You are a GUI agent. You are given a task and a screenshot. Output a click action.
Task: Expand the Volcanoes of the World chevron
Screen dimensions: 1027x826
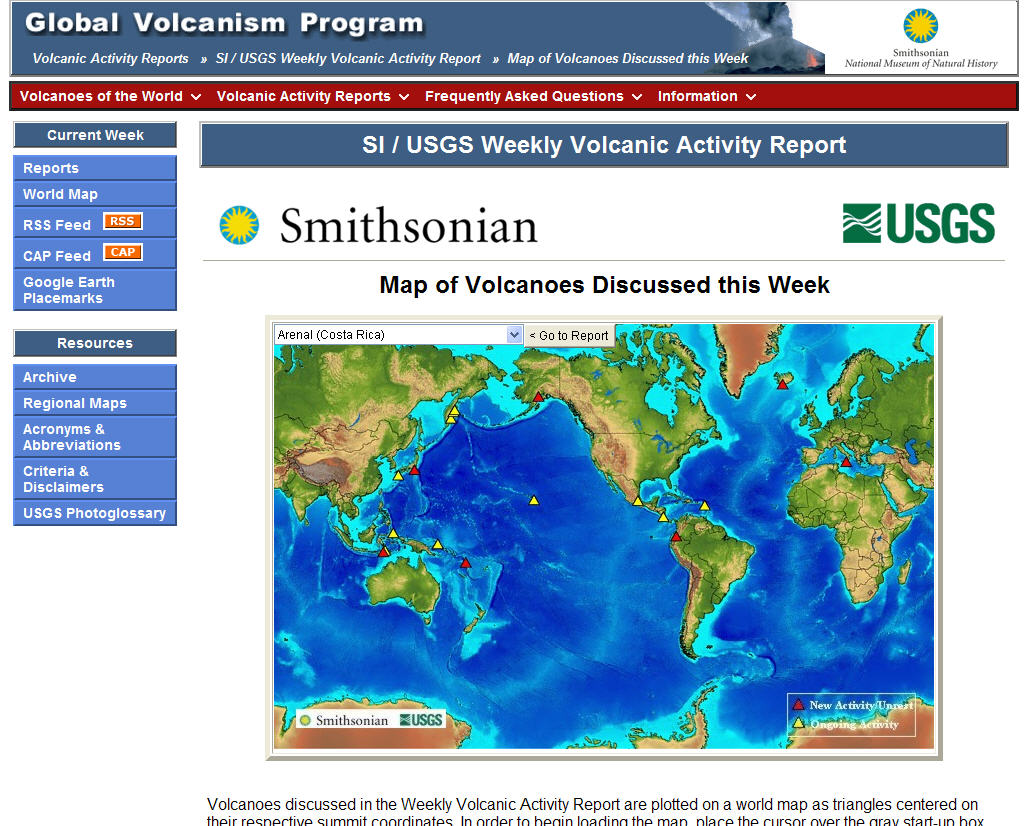[x=196, y=97]
